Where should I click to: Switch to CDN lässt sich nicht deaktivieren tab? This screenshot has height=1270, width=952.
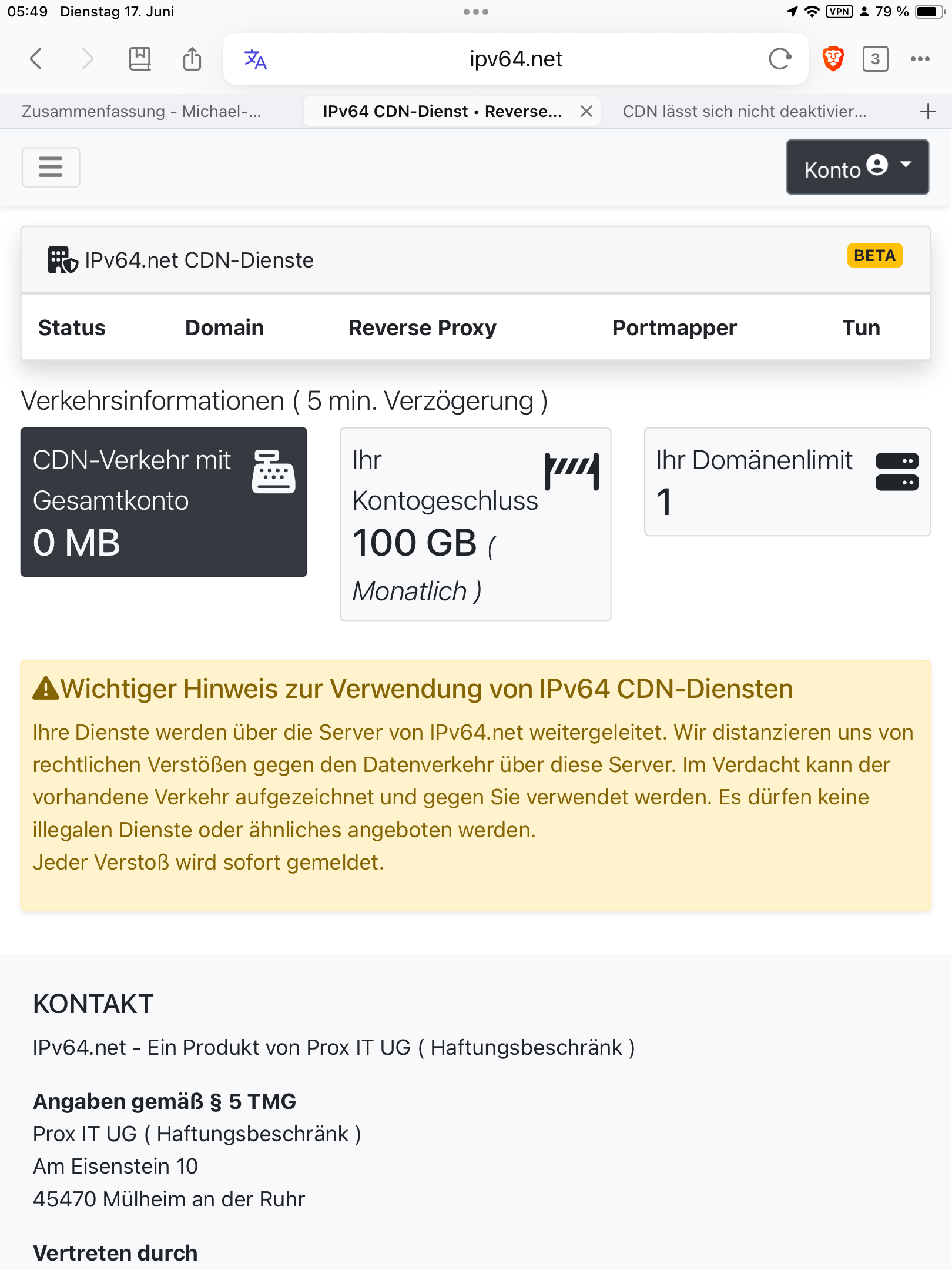click(745, 112)
